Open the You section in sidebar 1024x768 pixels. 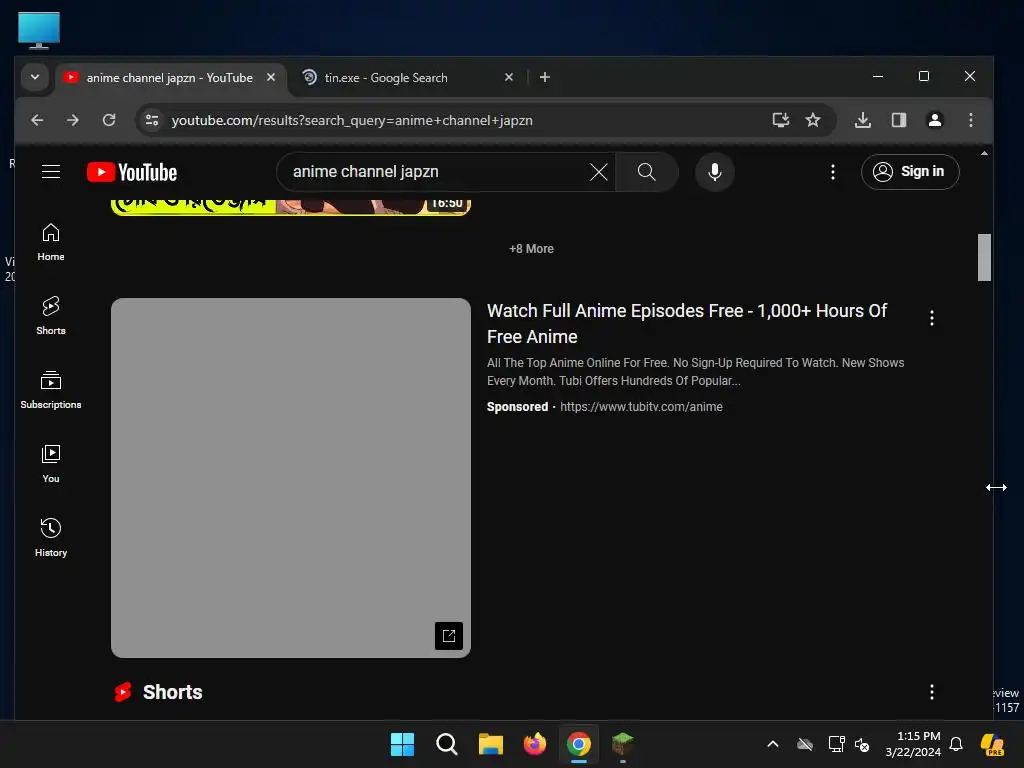pyautogui.click(x=51, y=464)
